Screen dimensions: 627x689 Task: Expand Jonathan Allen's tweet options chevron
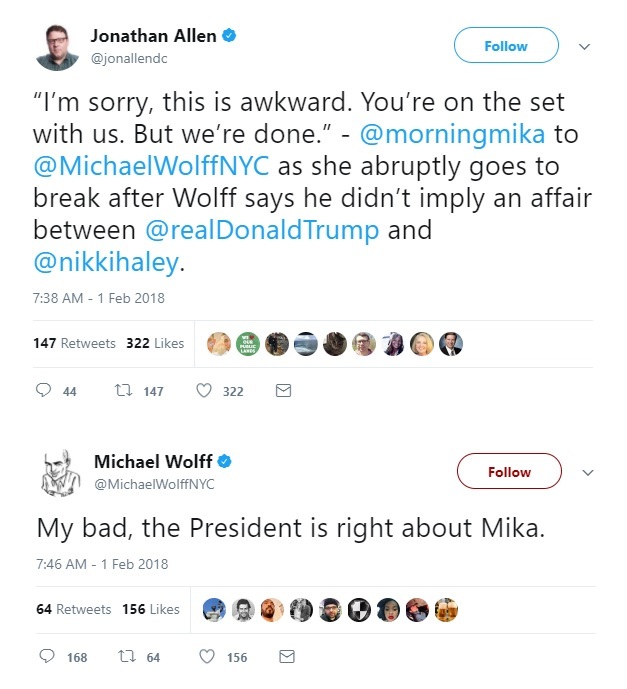(585, 47)
